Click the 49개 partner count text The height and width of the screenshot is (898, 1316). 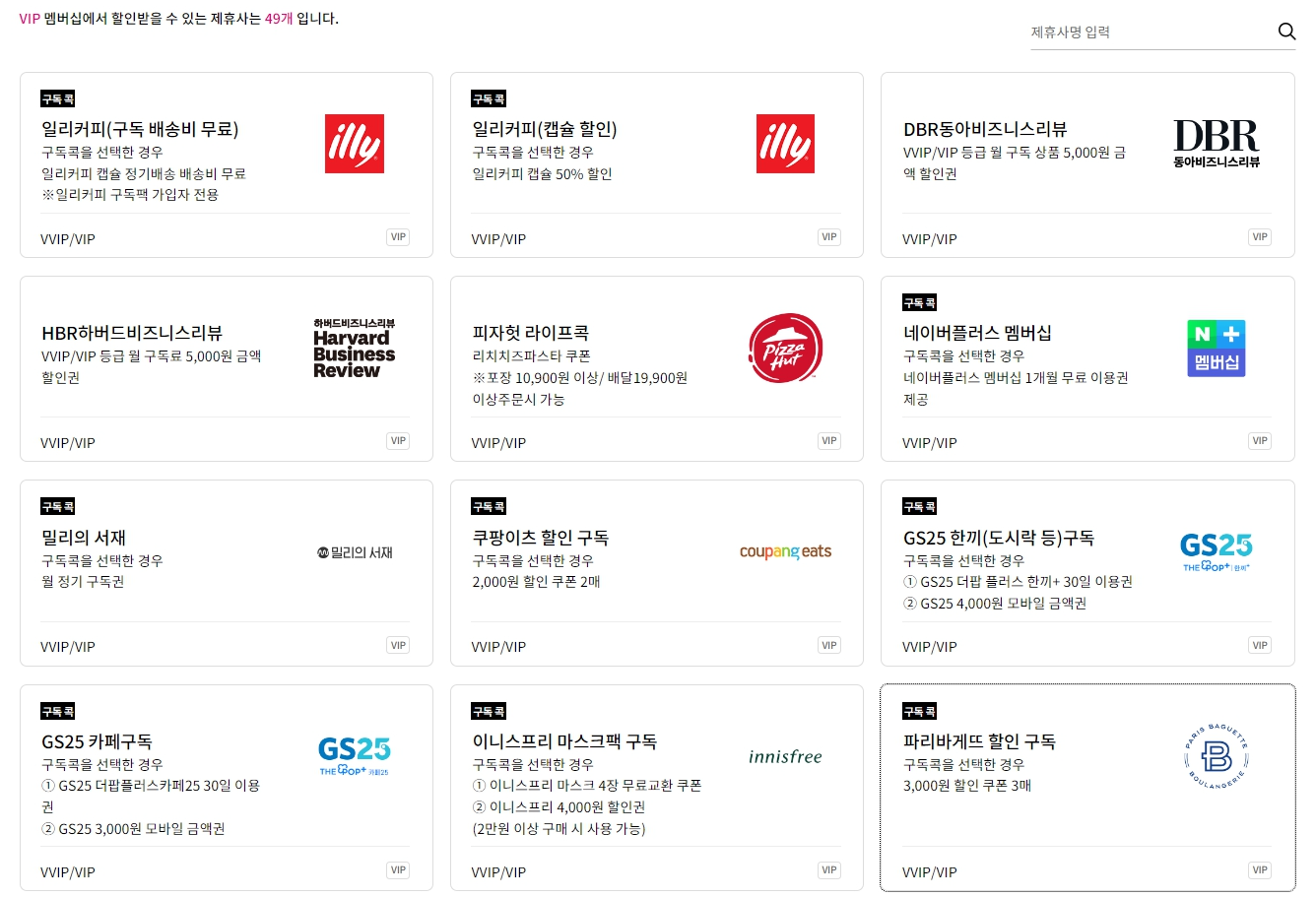point(279,19)
